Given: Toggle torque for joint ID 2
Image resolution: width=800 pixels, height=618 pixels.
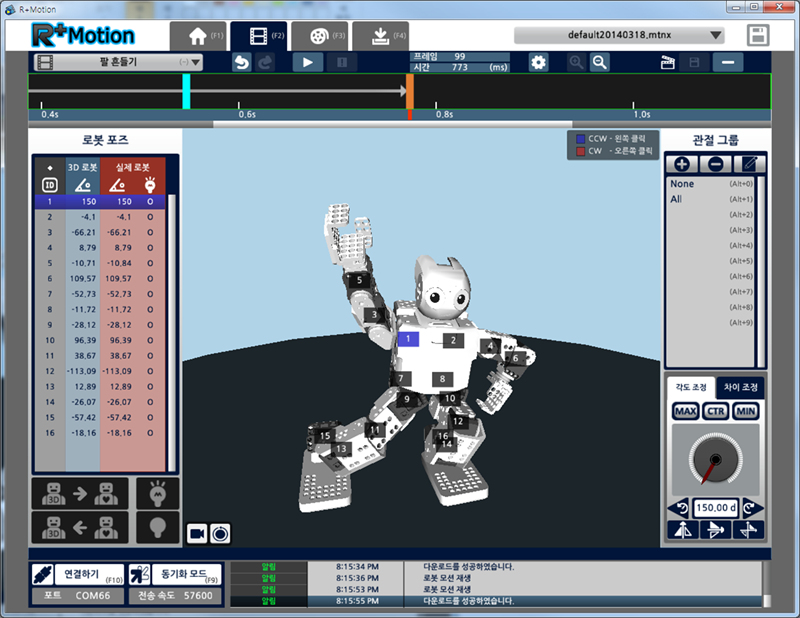Looking at the screenshot, I should pyautogui.click(x=150, y=217).
